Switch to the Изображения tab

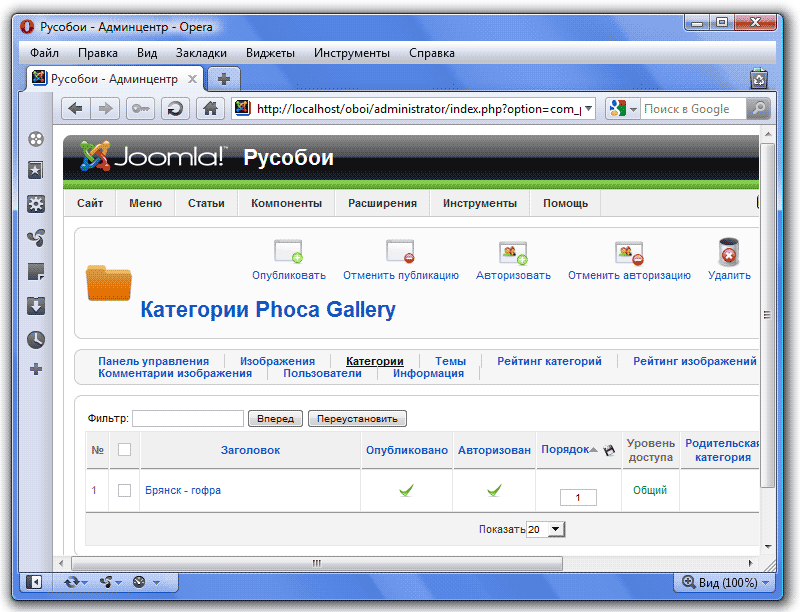[277, 361]
